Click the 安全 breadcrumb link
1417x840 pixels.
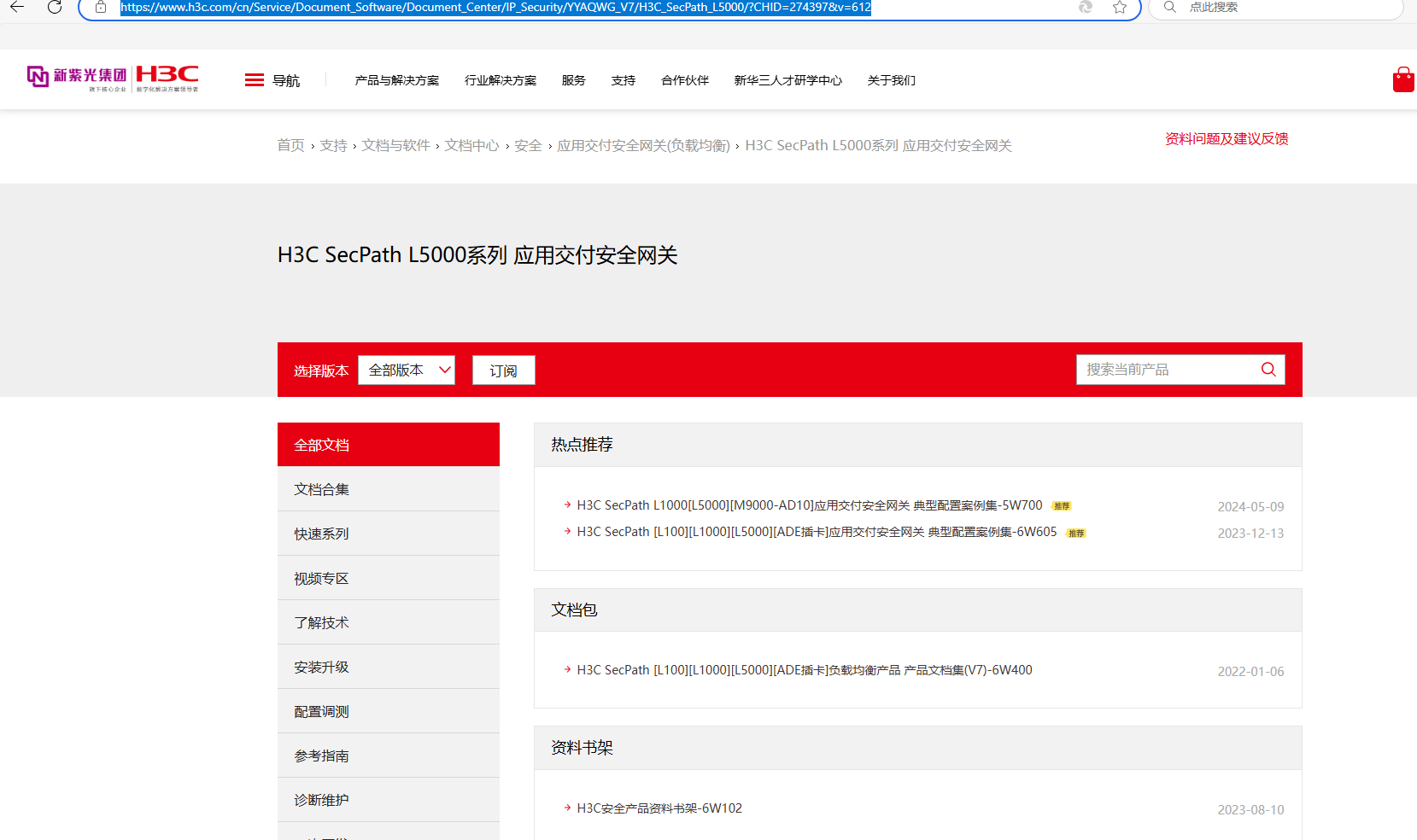tap(528, 146)
